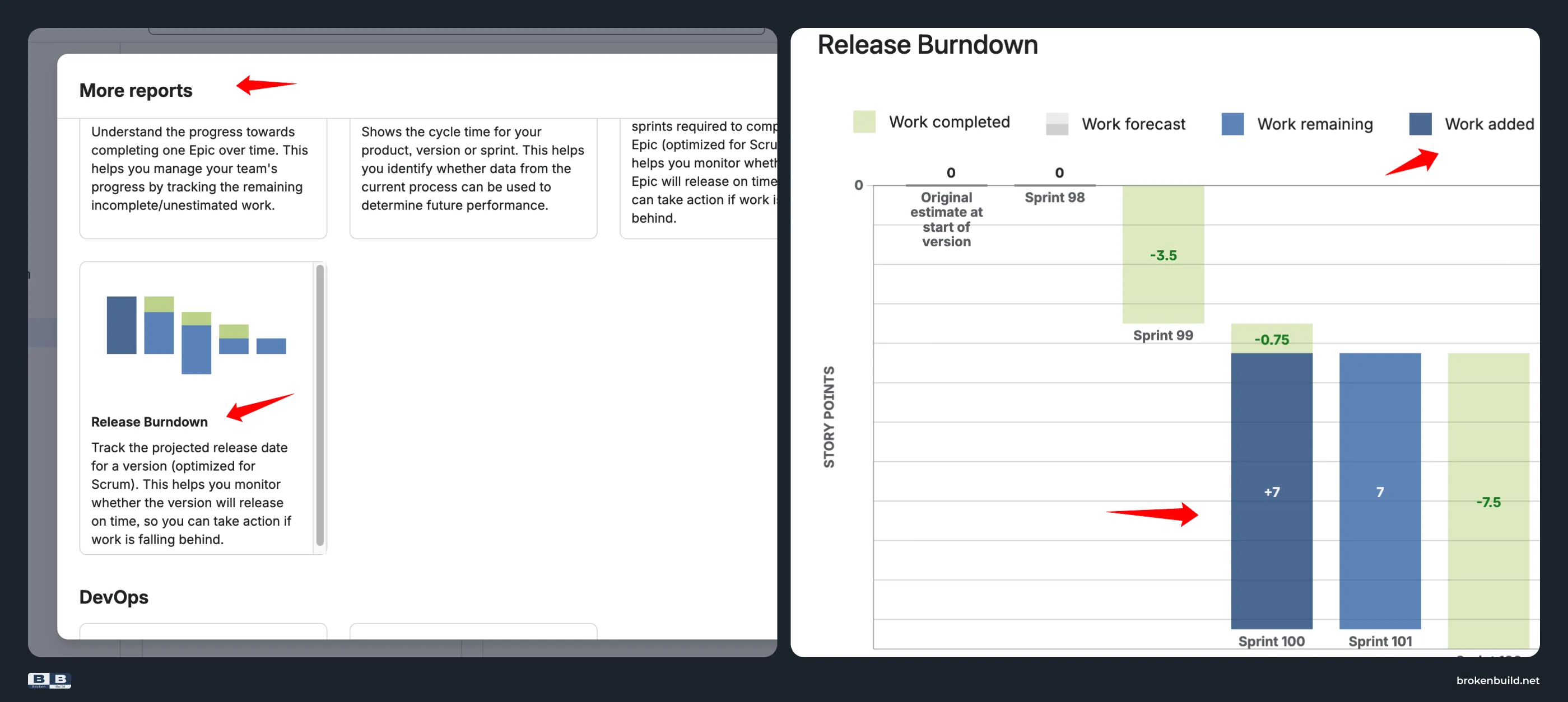Image resolution: width=1568 pixels, height=702 pixels.
Task: Click the Sprint 100 label
Action: [x=1271, y=641]
